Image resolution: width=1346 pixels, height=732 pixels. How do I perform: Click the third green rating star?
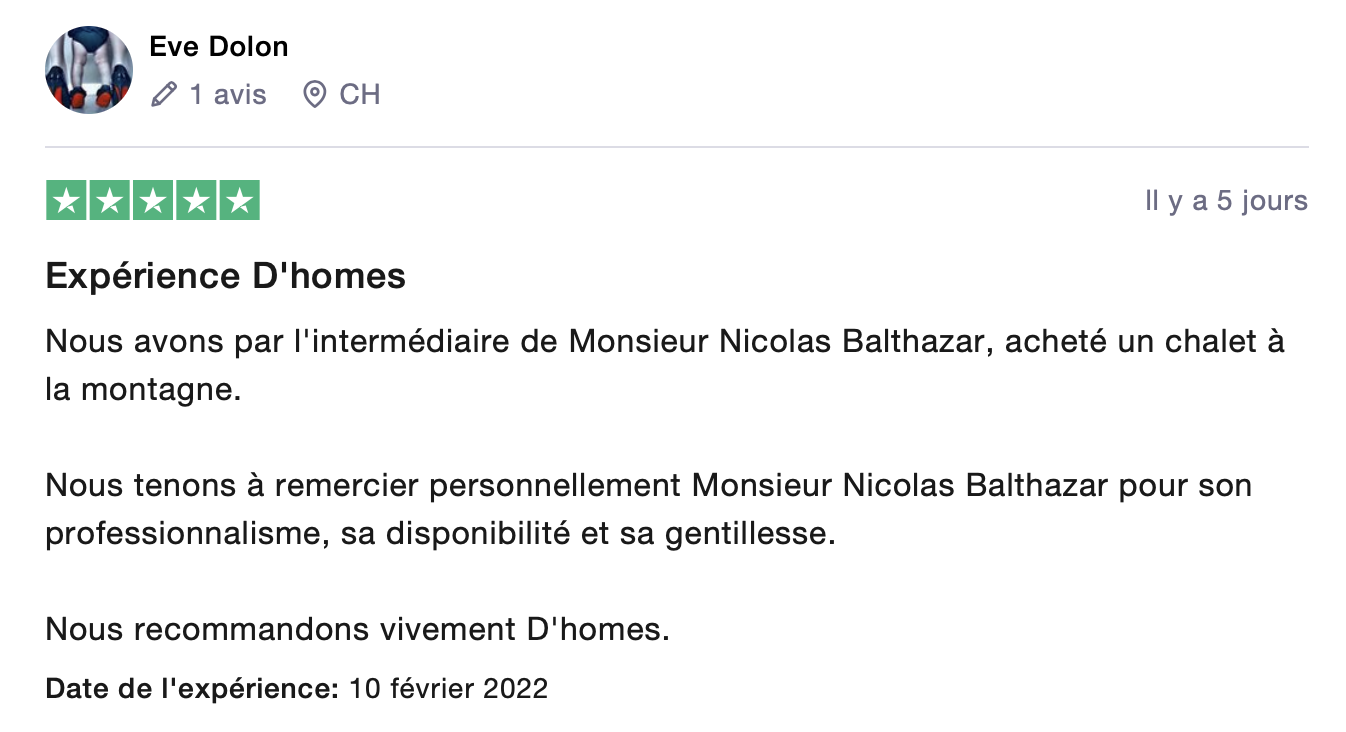click(153, 201)
